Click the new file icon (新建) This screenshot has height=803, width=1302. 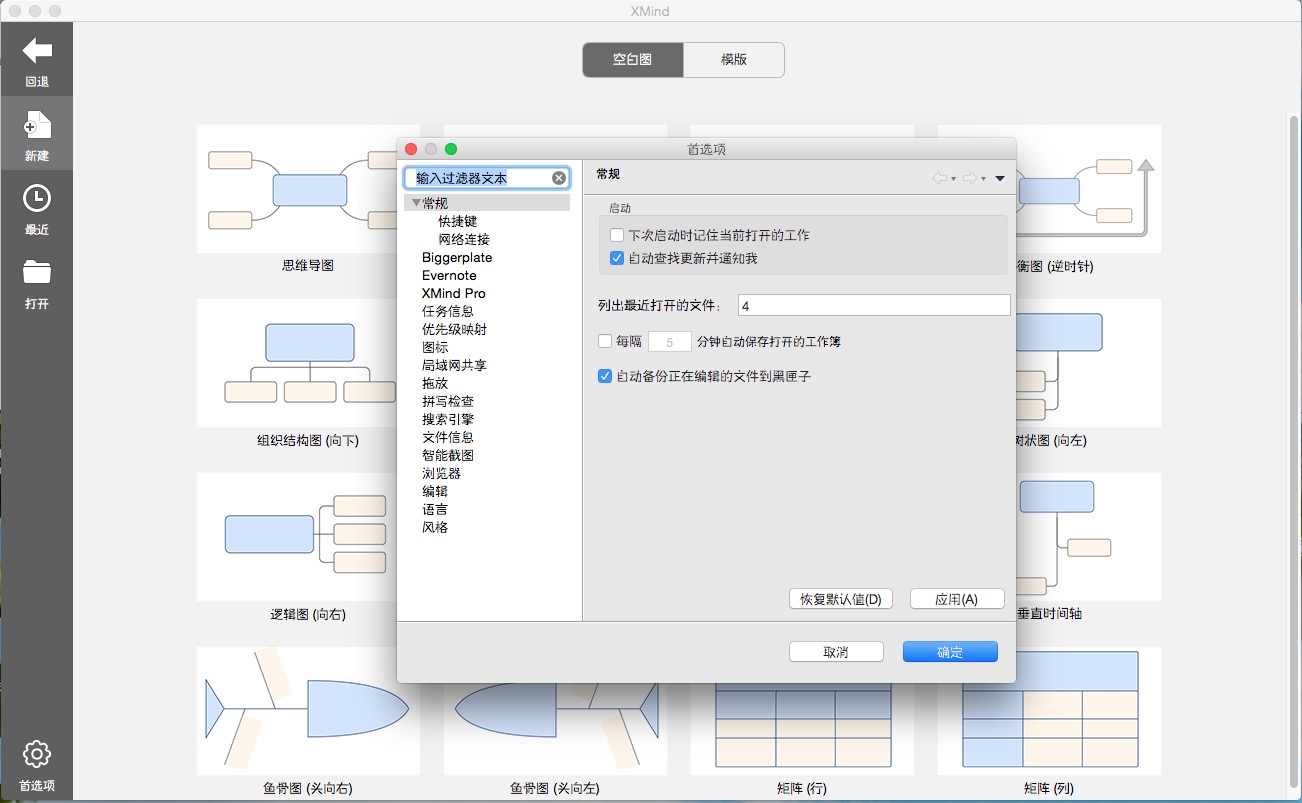(x=37, y=126)
